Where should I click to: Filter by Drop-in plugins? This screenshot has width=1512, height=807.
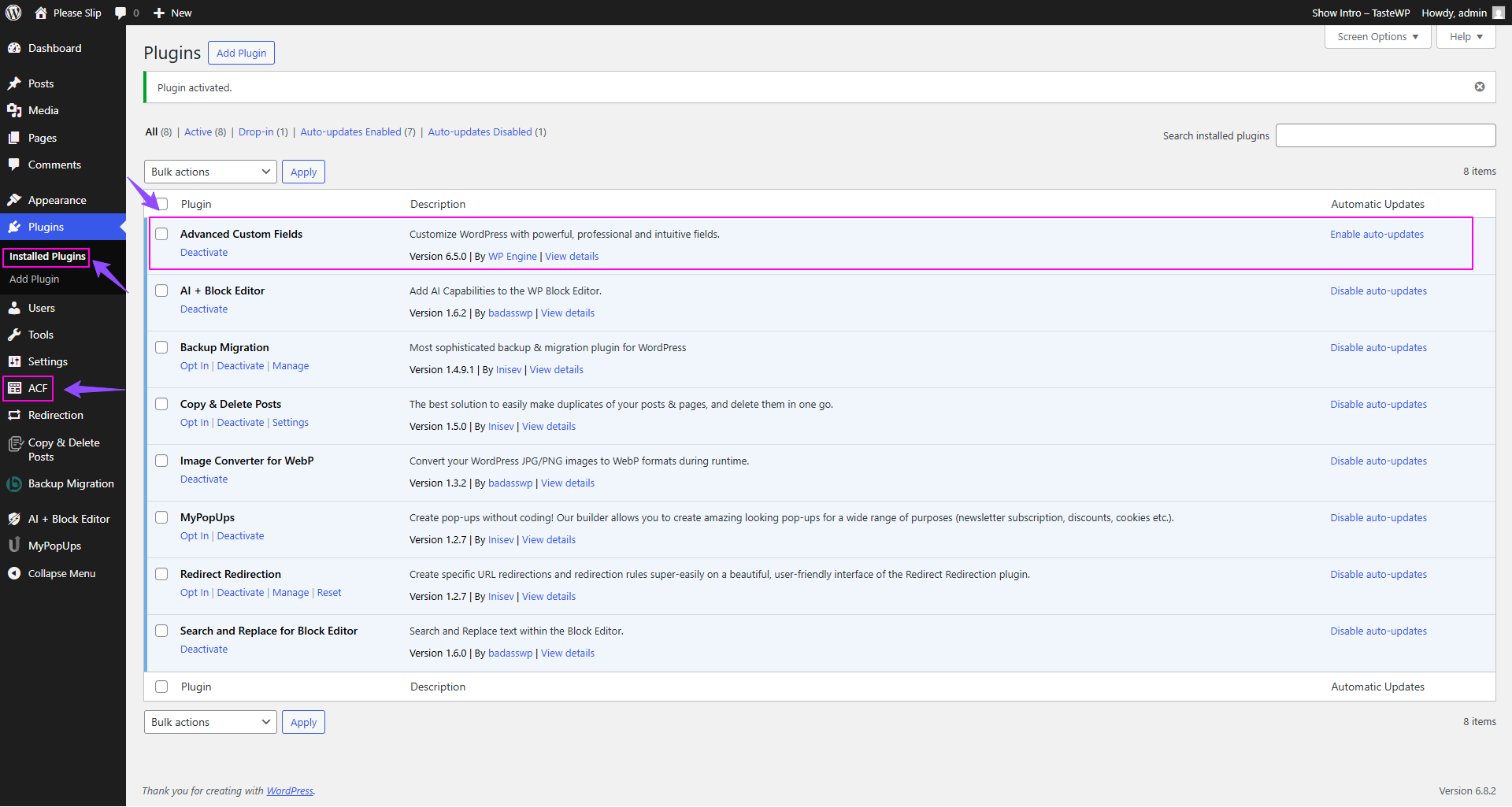263,132
